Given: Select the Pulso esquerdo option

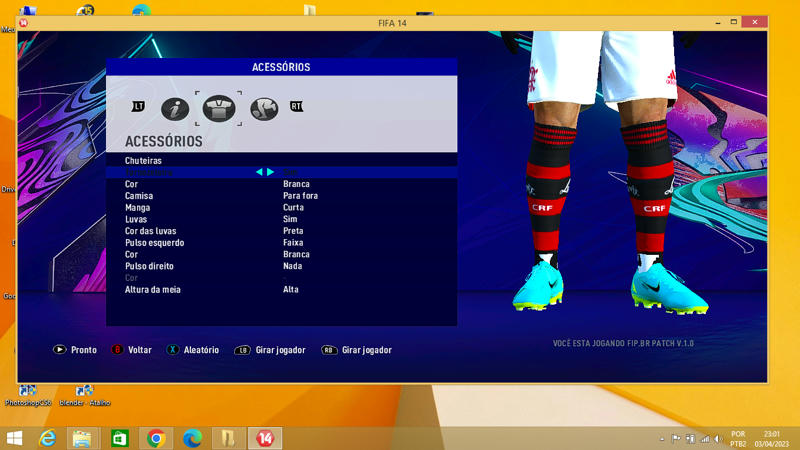Looking at the screenshot, I should (155, 243).
